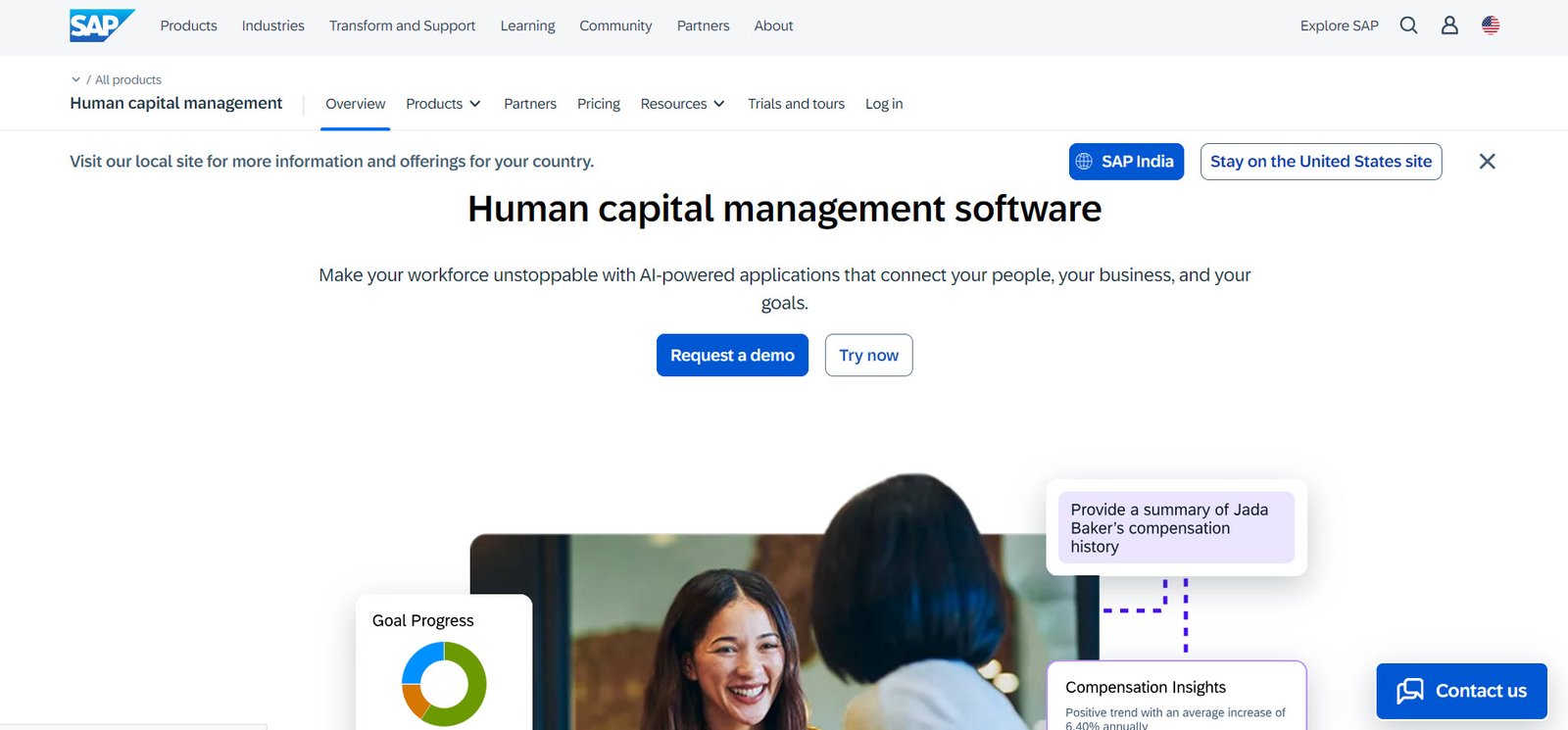Click the chat bubble icon in Contact us
1568x730 pixels.
click(1410, 691)
